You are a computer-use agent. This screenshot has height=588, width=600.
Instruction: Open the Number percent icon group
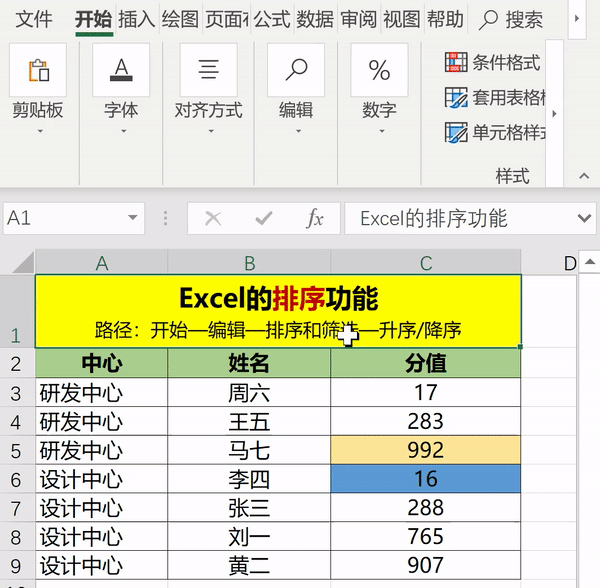tap(379, 70)
